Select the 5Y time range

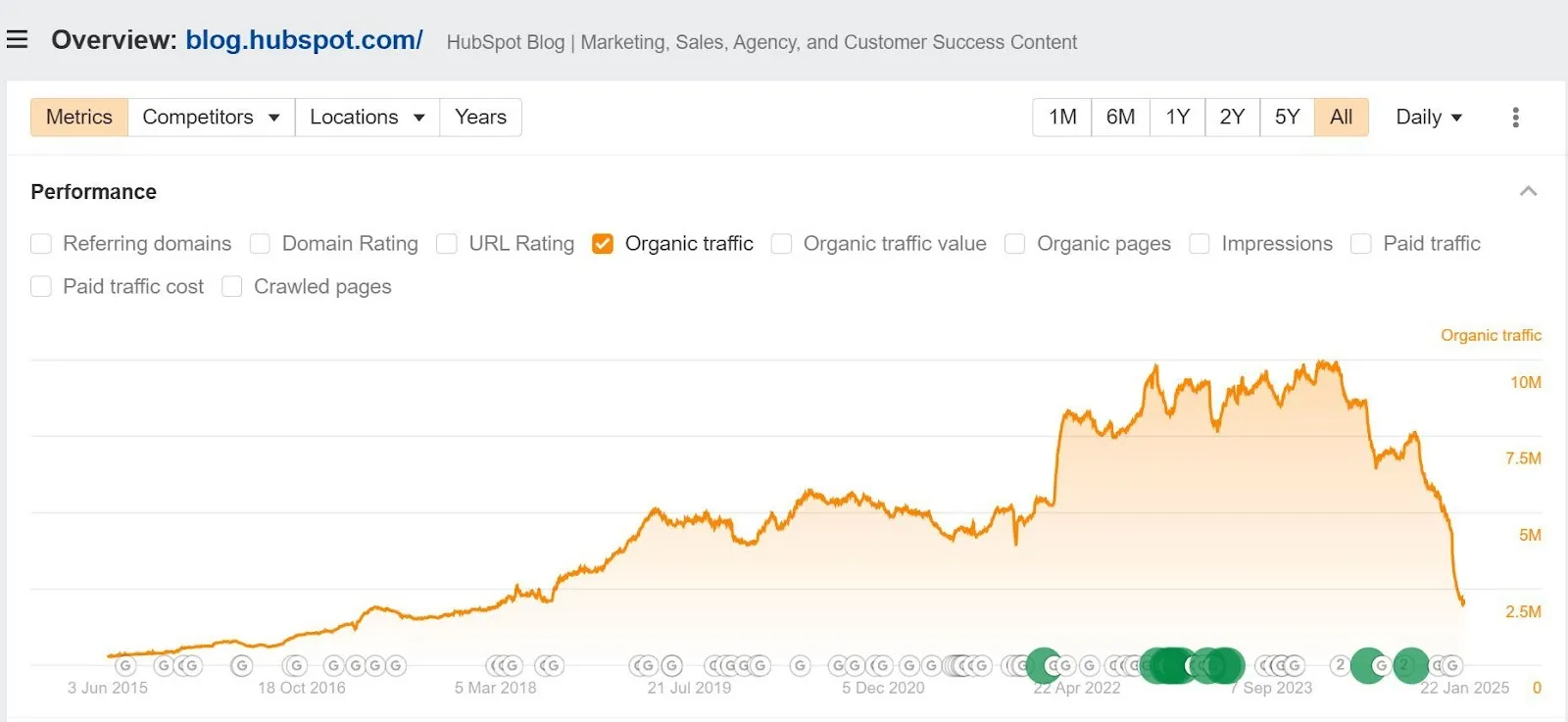click(1286, 117)
